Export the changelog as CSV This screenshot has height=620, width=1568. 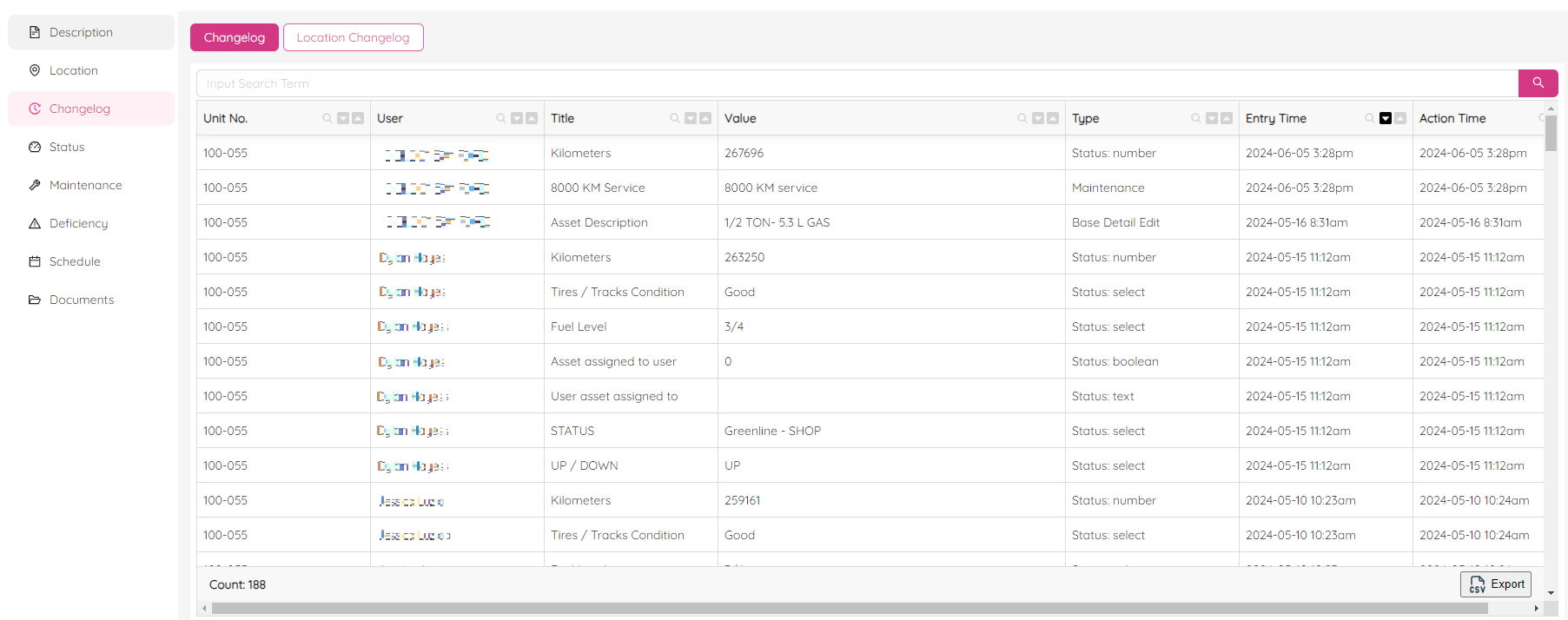pyautogui.click(x=1495, y=584)
